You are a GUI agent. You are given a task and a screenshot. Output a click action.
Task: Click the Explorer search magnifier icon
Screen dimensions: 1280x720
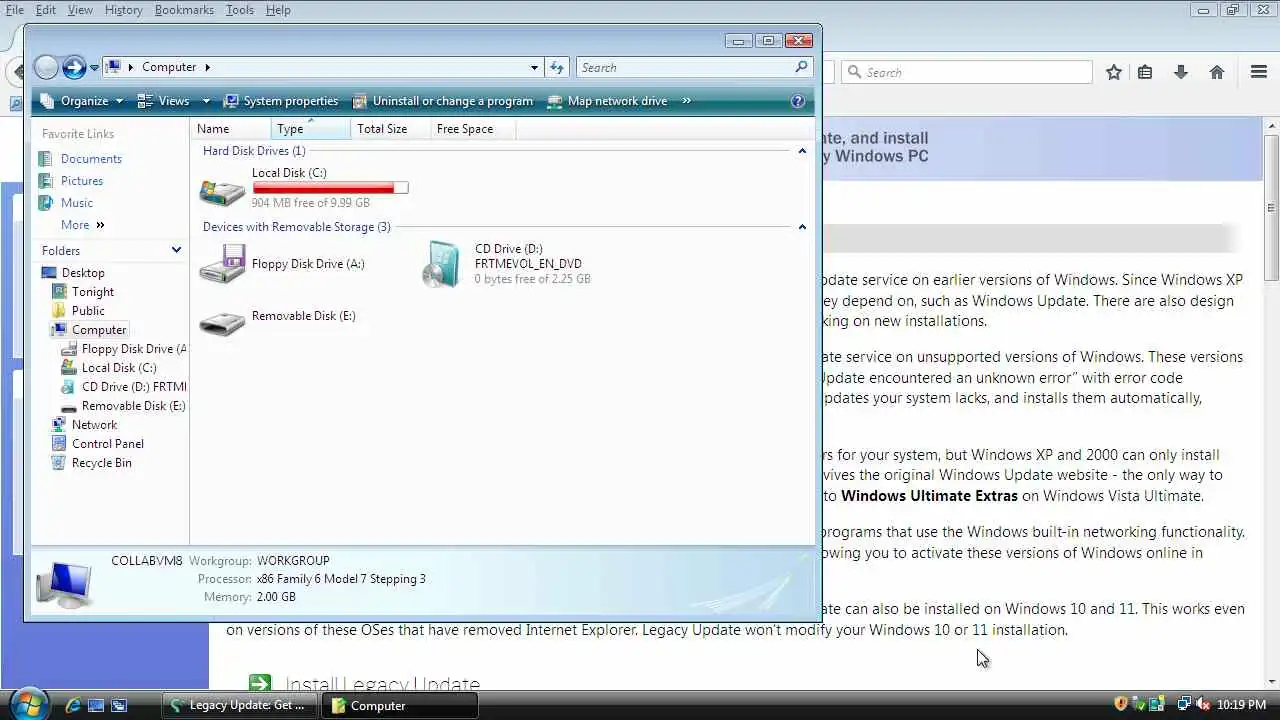pyautogui.click(x=801, y=67)
